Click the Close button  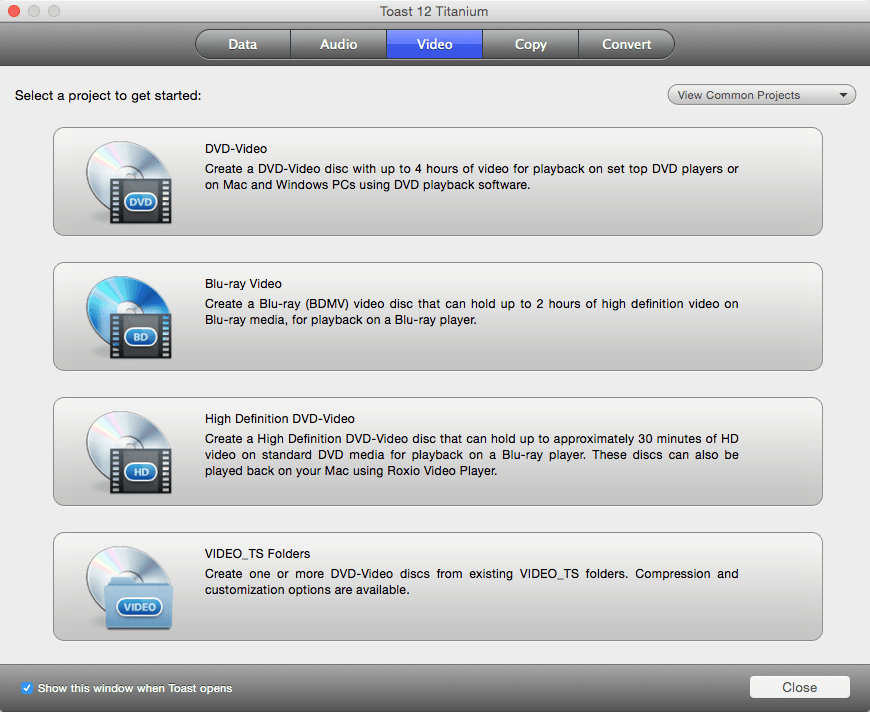pos(800,687)
